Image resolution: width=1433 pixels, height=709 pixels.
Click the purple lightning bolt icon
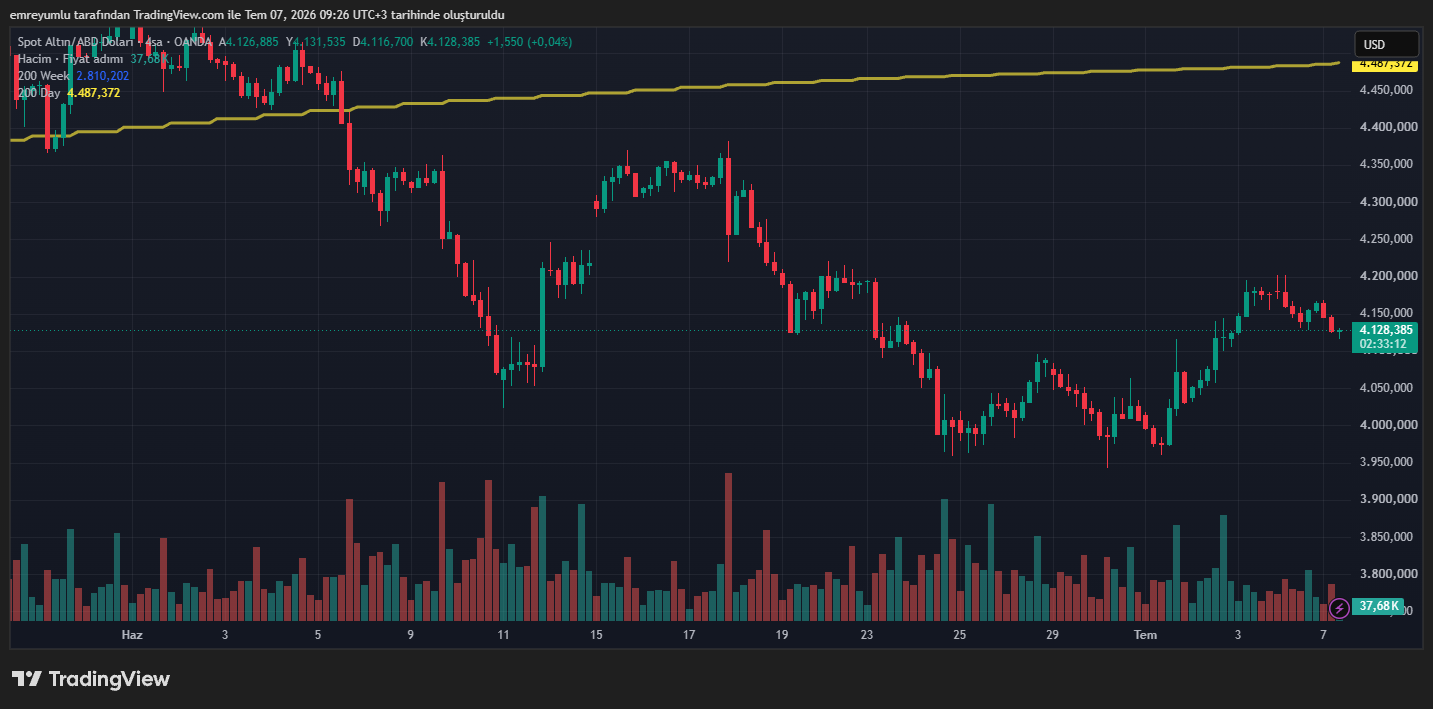click(1339, 607)
